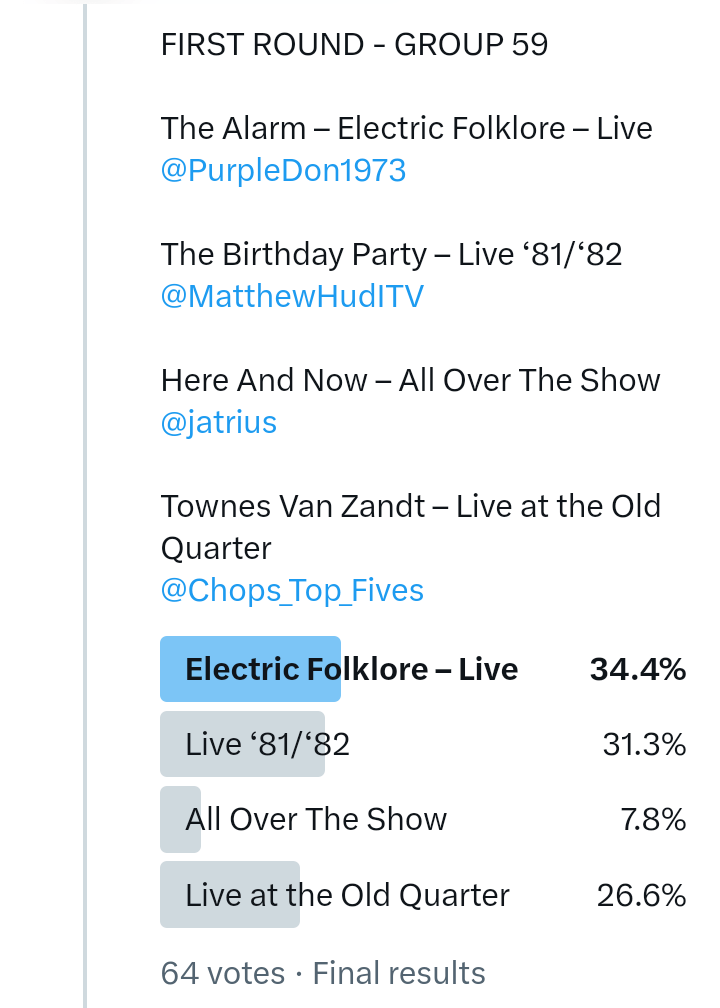Click the 'Final results' label

tap(399, 973)
